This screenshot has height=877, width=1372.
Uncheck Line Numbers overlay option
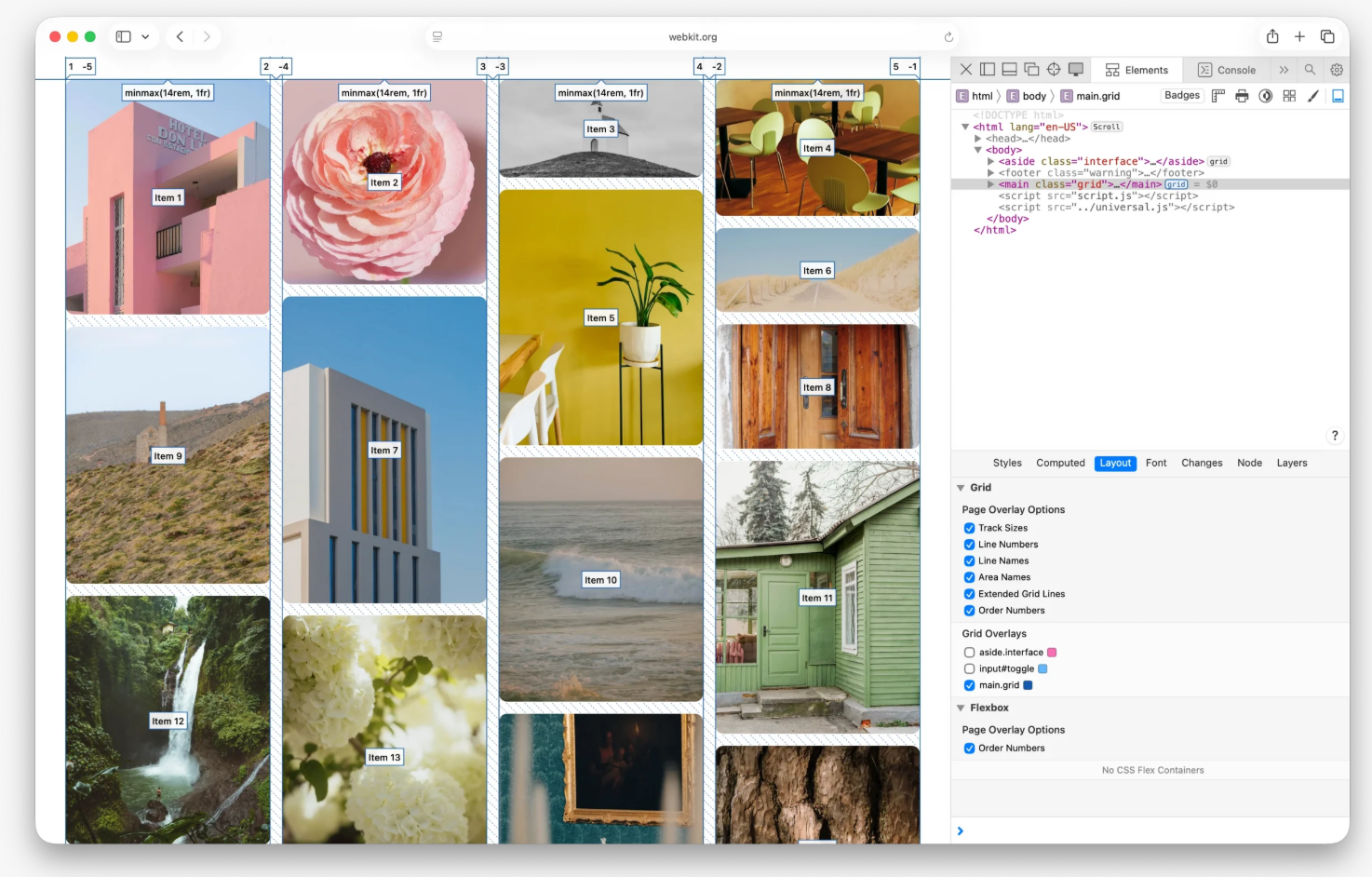tap(969, 545)
